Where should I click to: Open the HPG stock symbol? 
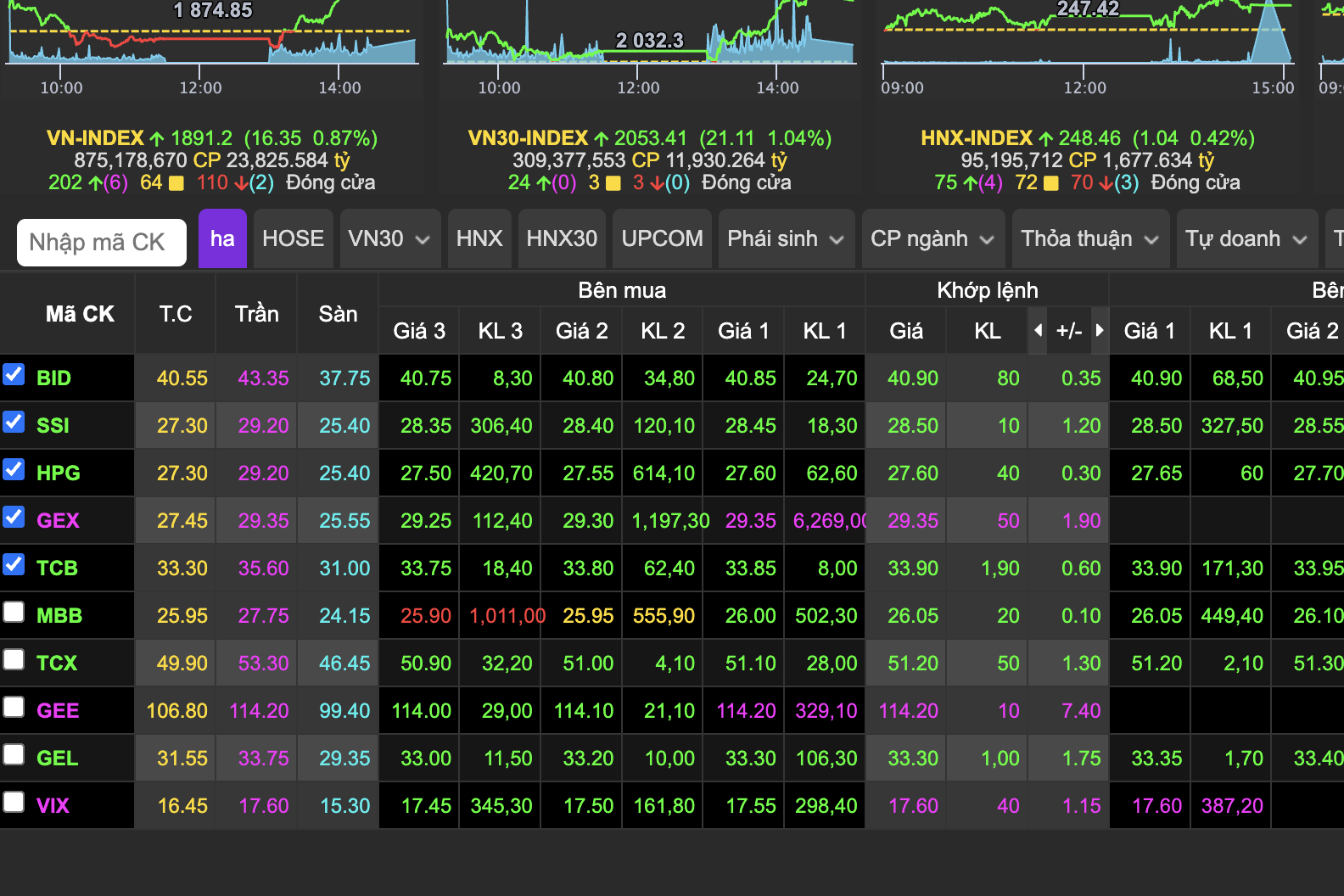point(59,473)
